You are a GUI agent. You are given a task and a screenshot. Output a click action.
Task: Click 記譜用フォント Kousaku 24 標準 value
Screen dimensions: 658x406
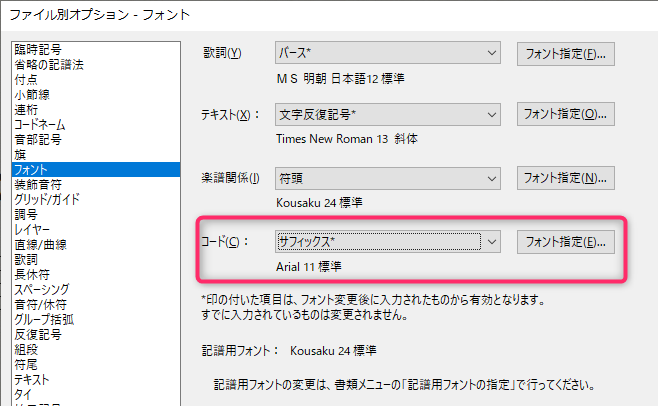point(333,351)
